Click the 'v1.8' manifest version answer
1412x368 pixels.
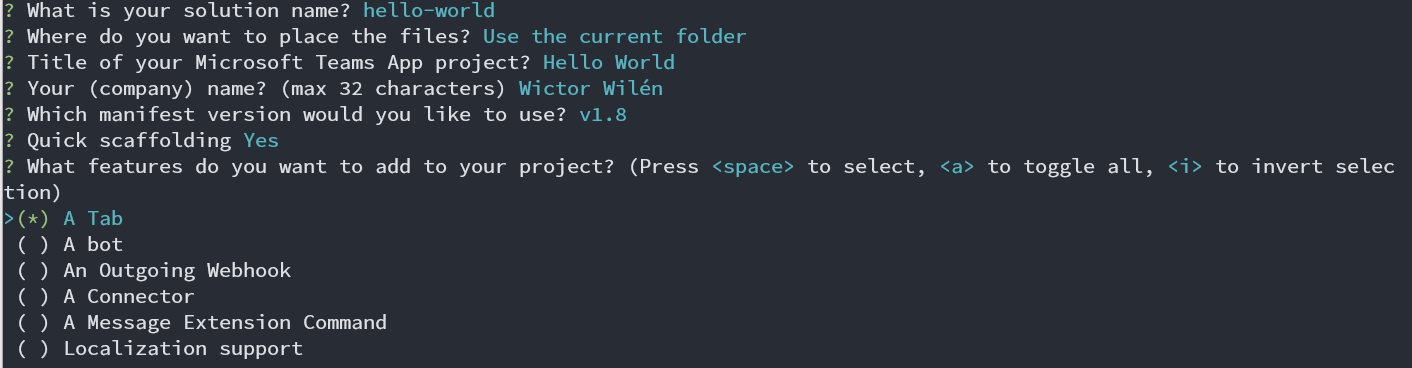603,114
